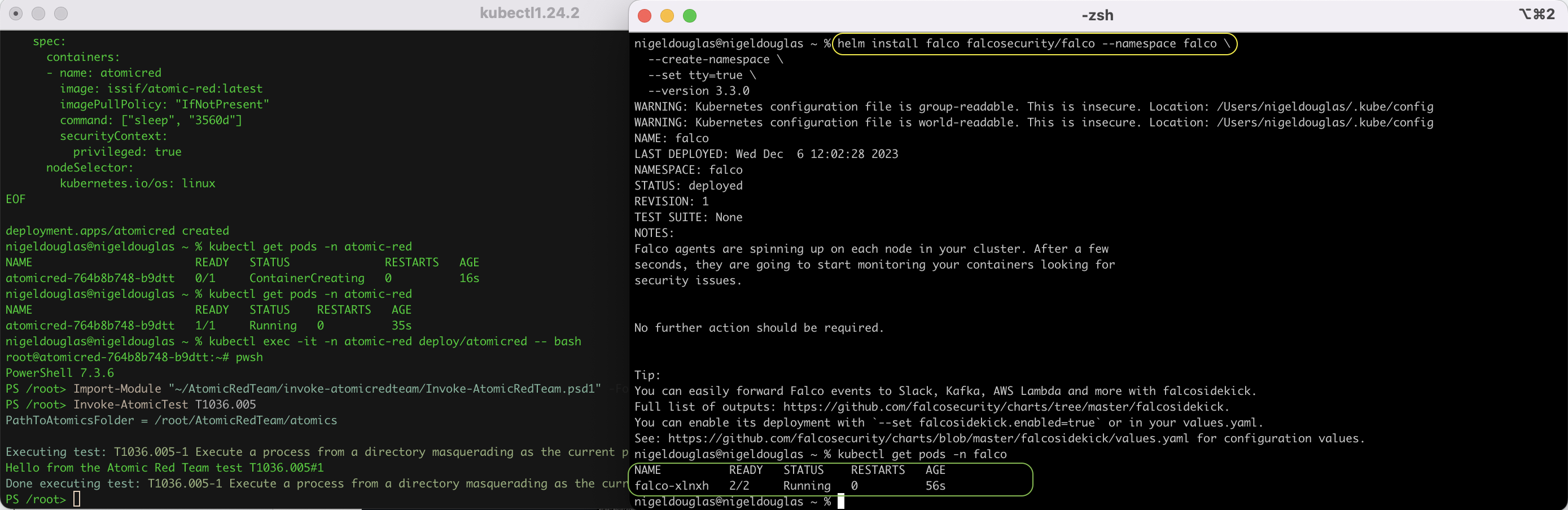Click the Running status of atomicred pod
Image resolution: width=1568 pixels, height=510 pixels.
tap(273, 326)
